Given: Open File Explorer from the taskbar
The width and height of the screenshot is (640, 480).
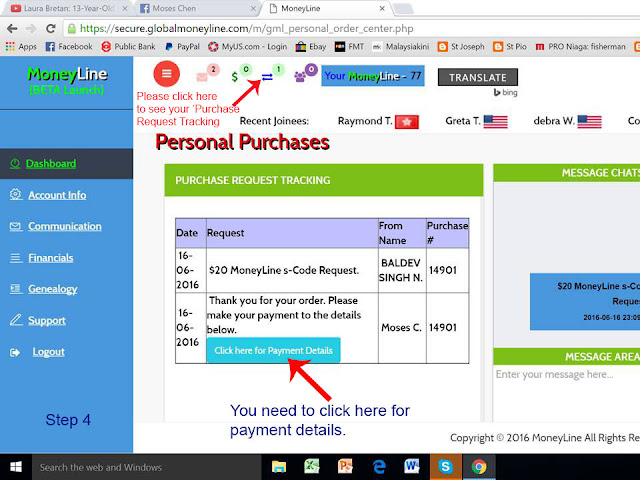Looking at the screenshot, I should point(279,467).
